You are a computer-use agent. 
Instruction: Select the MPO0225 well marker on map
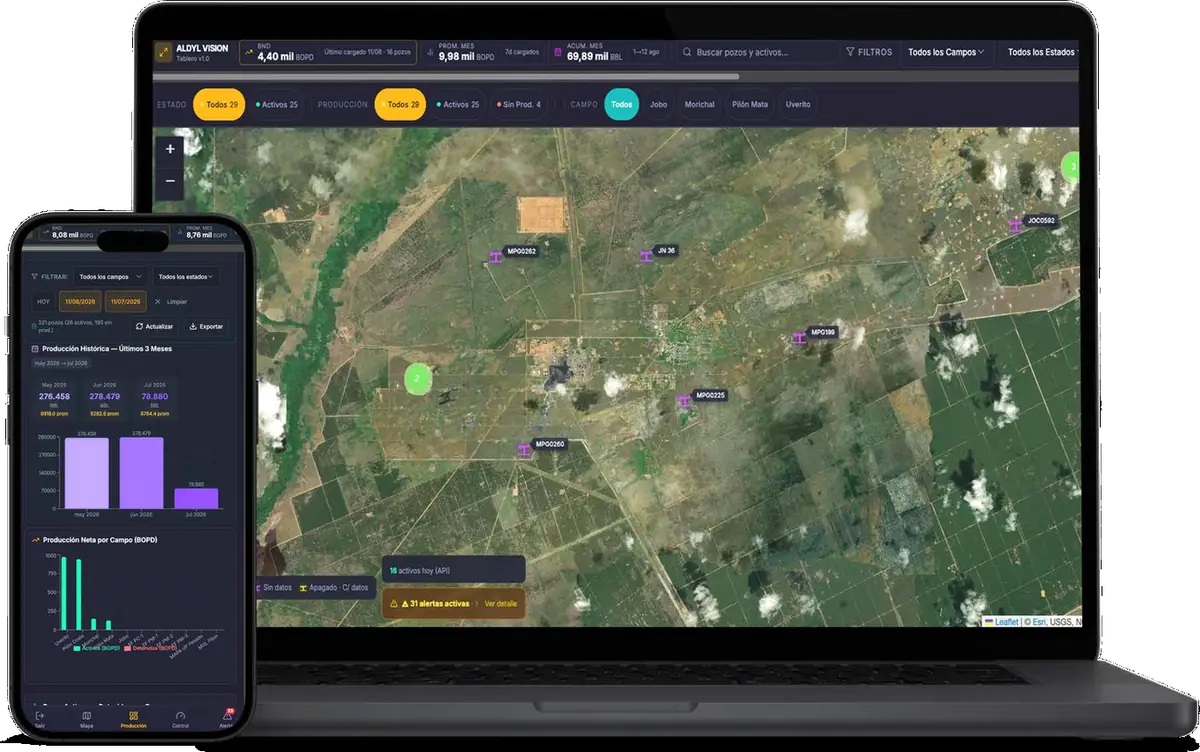[684, 401]
